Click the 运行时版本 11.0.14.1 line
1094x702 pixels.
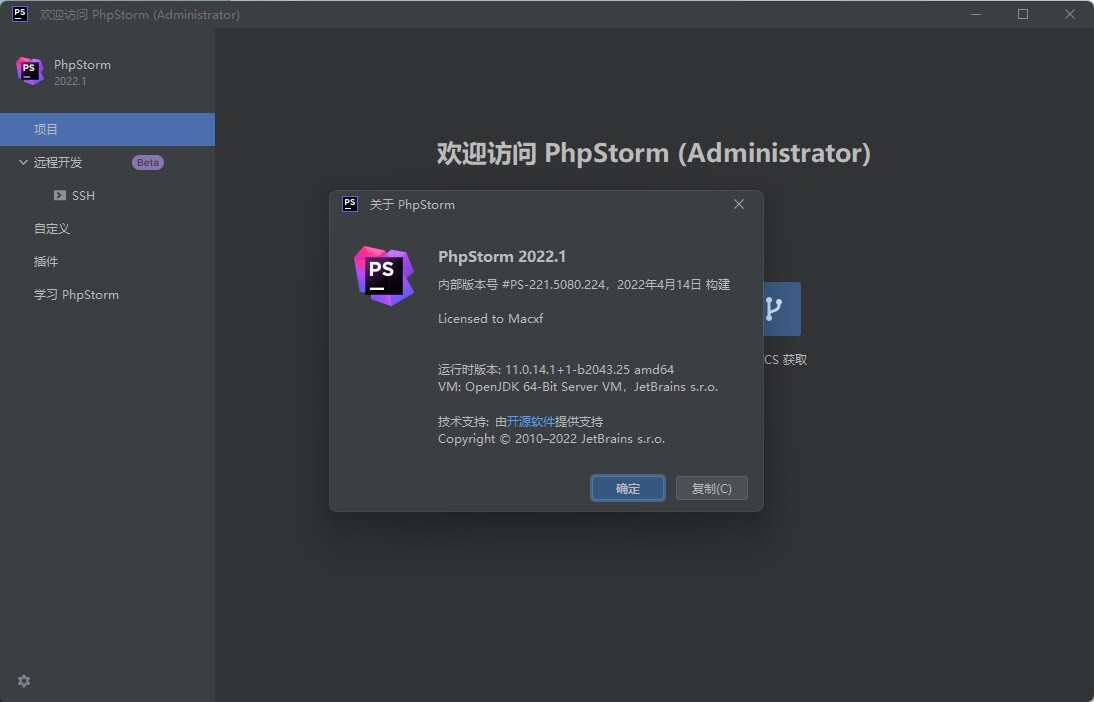[556, 370]
